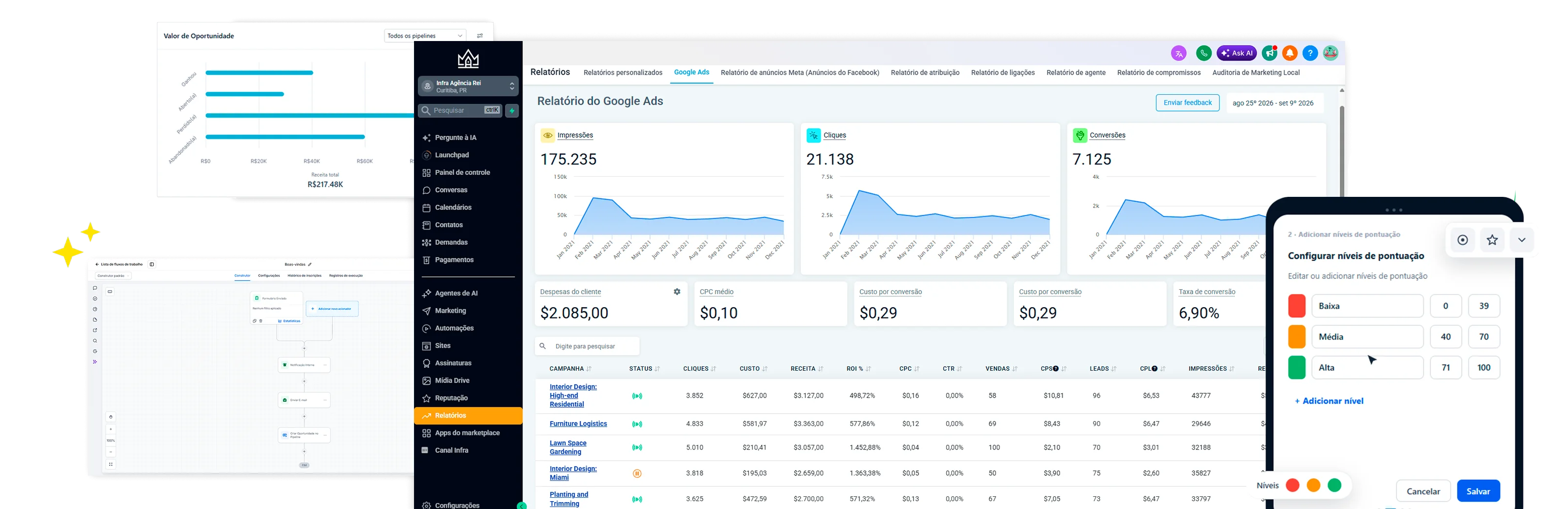Open the Ask AI assistant button
The image size is (1568, 509).
click(1236, 54)
